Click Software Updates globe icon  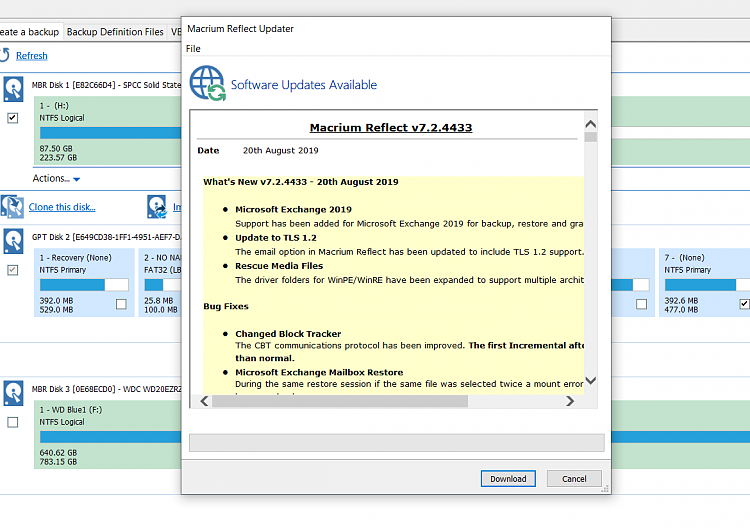208,84
